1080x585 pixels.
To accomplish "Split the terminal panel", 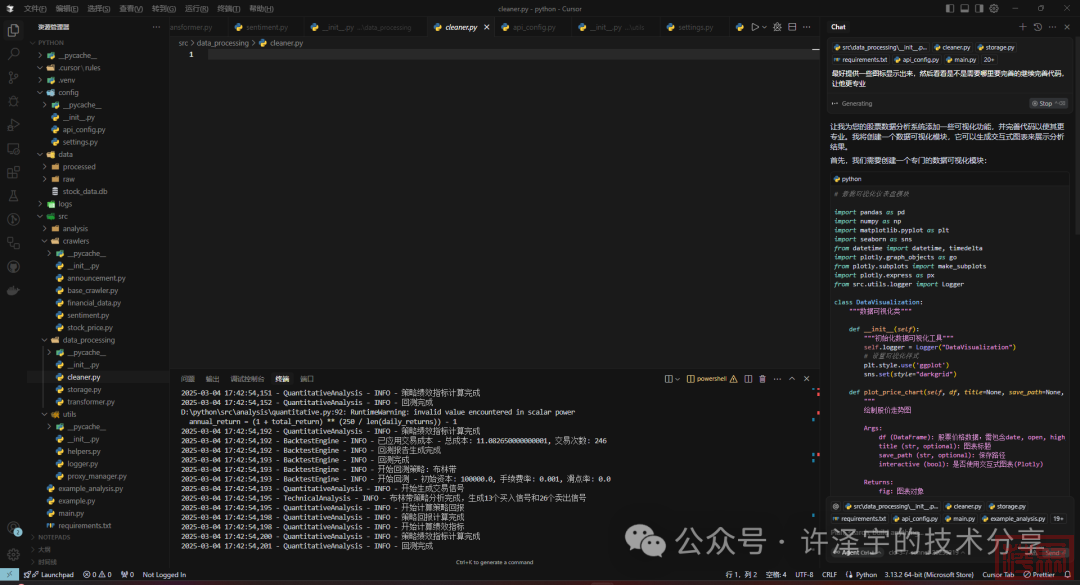I will pos(748,379).
